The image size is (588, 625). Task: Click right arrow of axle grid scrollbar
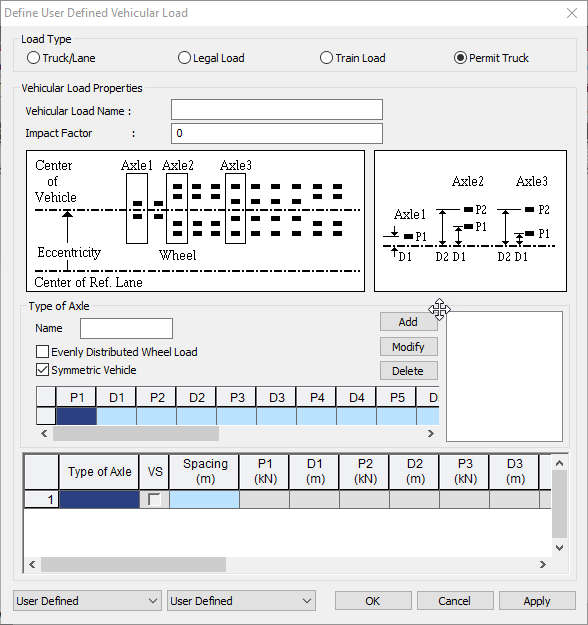(431, 433)
